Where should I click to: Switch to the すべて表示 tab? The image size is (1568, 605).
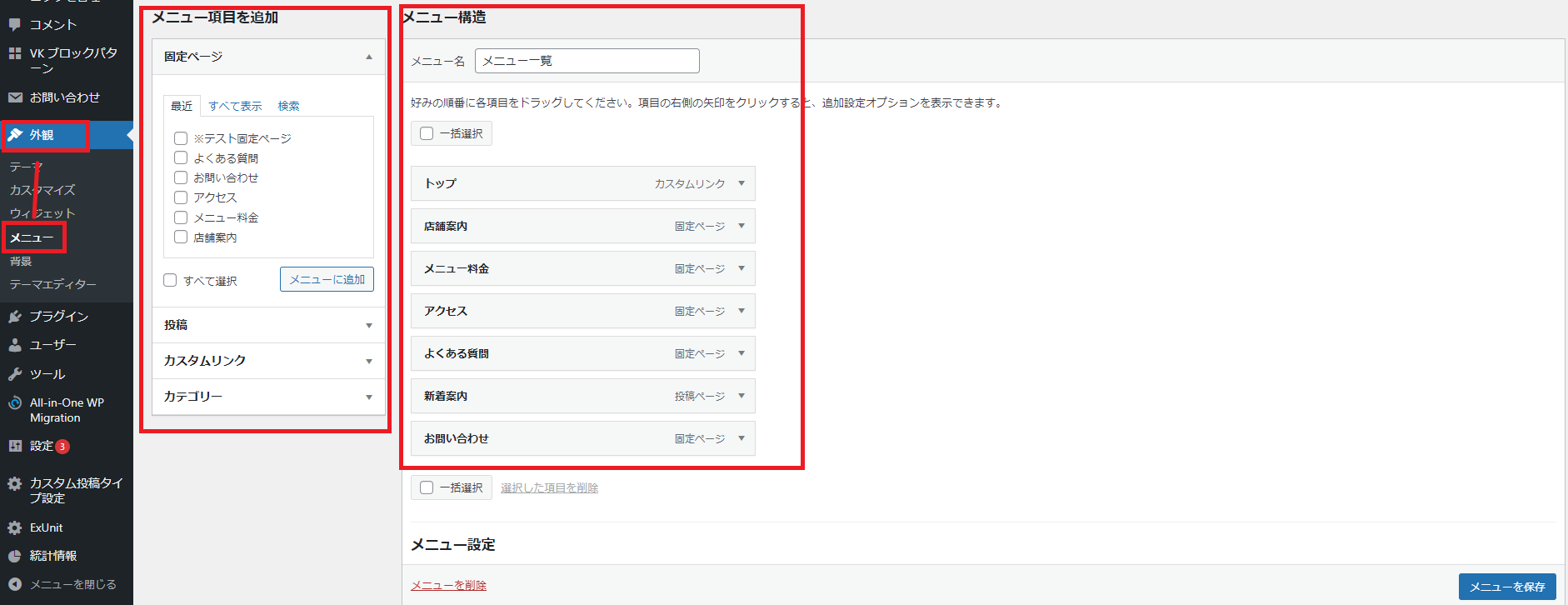coord(235,106)
